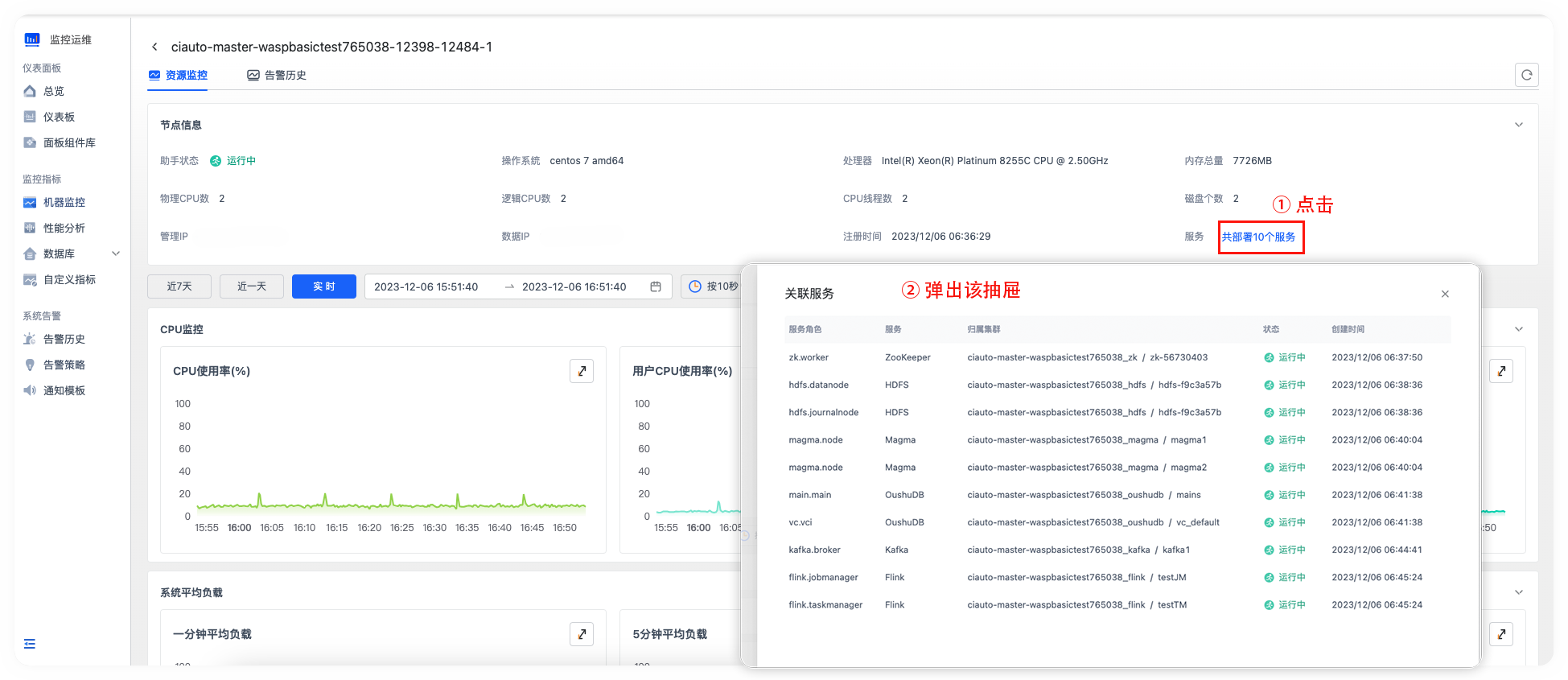Click the cluster path ending zk-56730403
Image resolution: width=1568 pixels, height=680 pixels.
point(1088,358)
